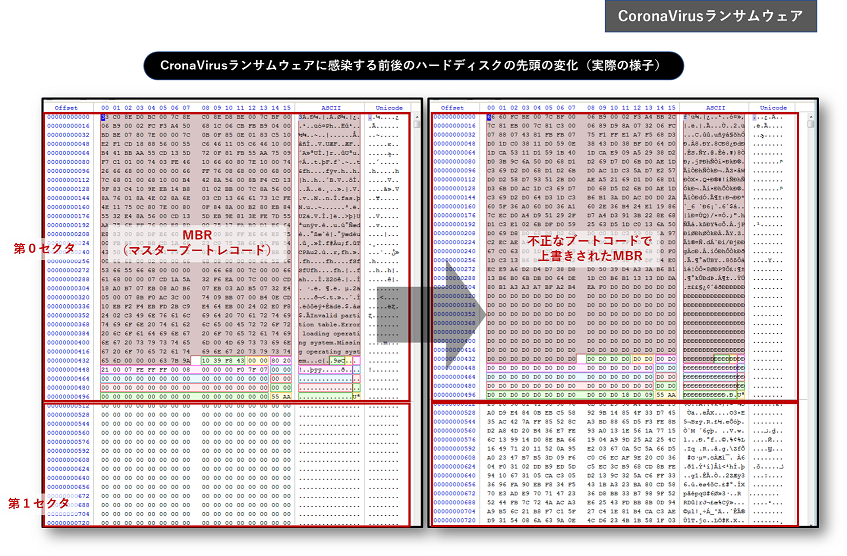Screen dimensions: 847x556
Task: Select offset 00000000112 in the right hex view
Action: (x=455, y=179)
